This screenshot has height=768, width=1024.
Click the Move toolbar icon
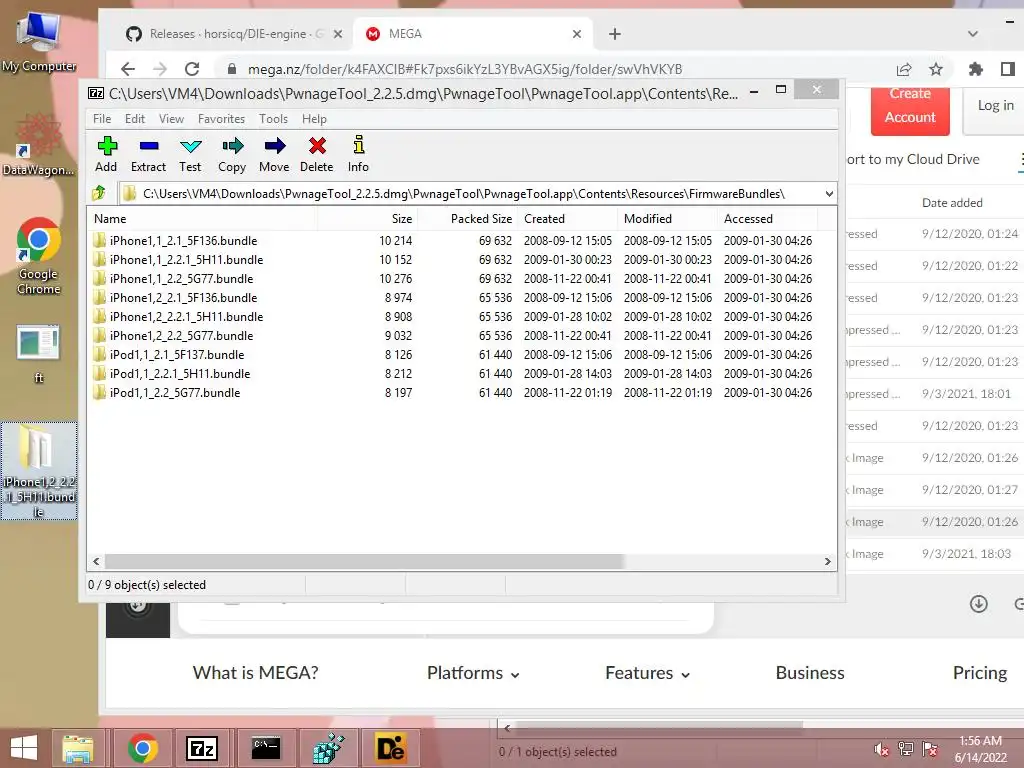click(275, 146)
